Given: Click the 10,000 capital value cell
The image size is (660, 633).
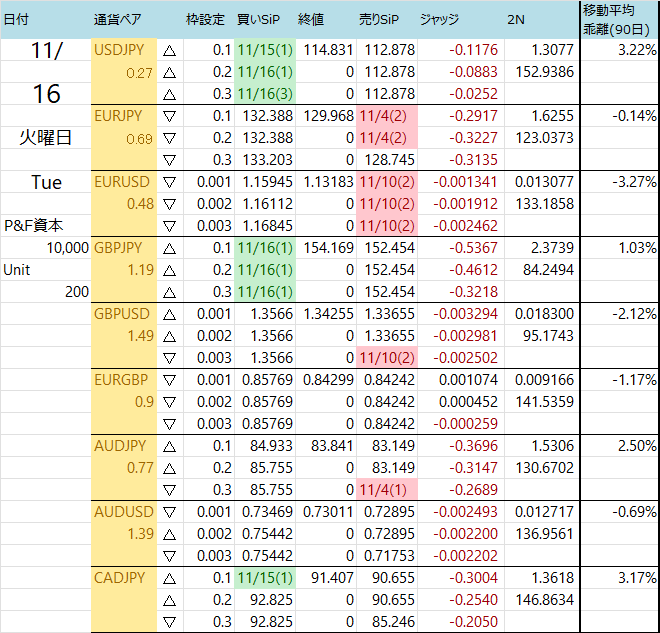Looking at the screenshot, I should point(45,248).
